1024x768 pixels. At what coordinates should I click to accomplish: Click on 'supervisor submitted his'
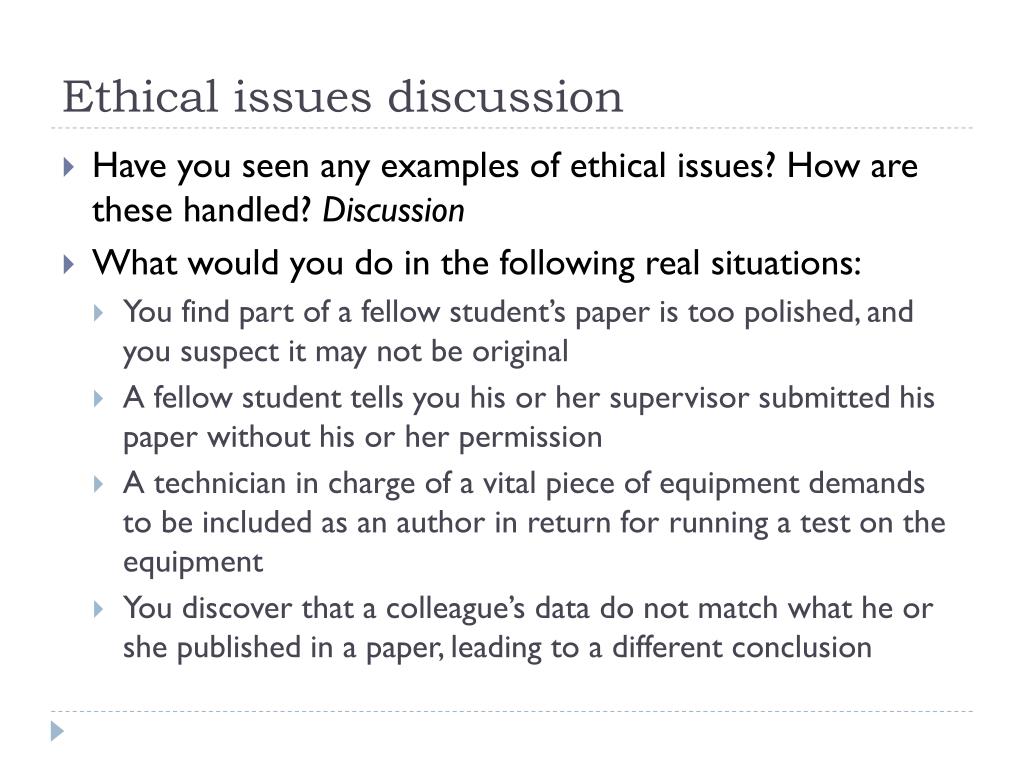(x=772, y=398)
